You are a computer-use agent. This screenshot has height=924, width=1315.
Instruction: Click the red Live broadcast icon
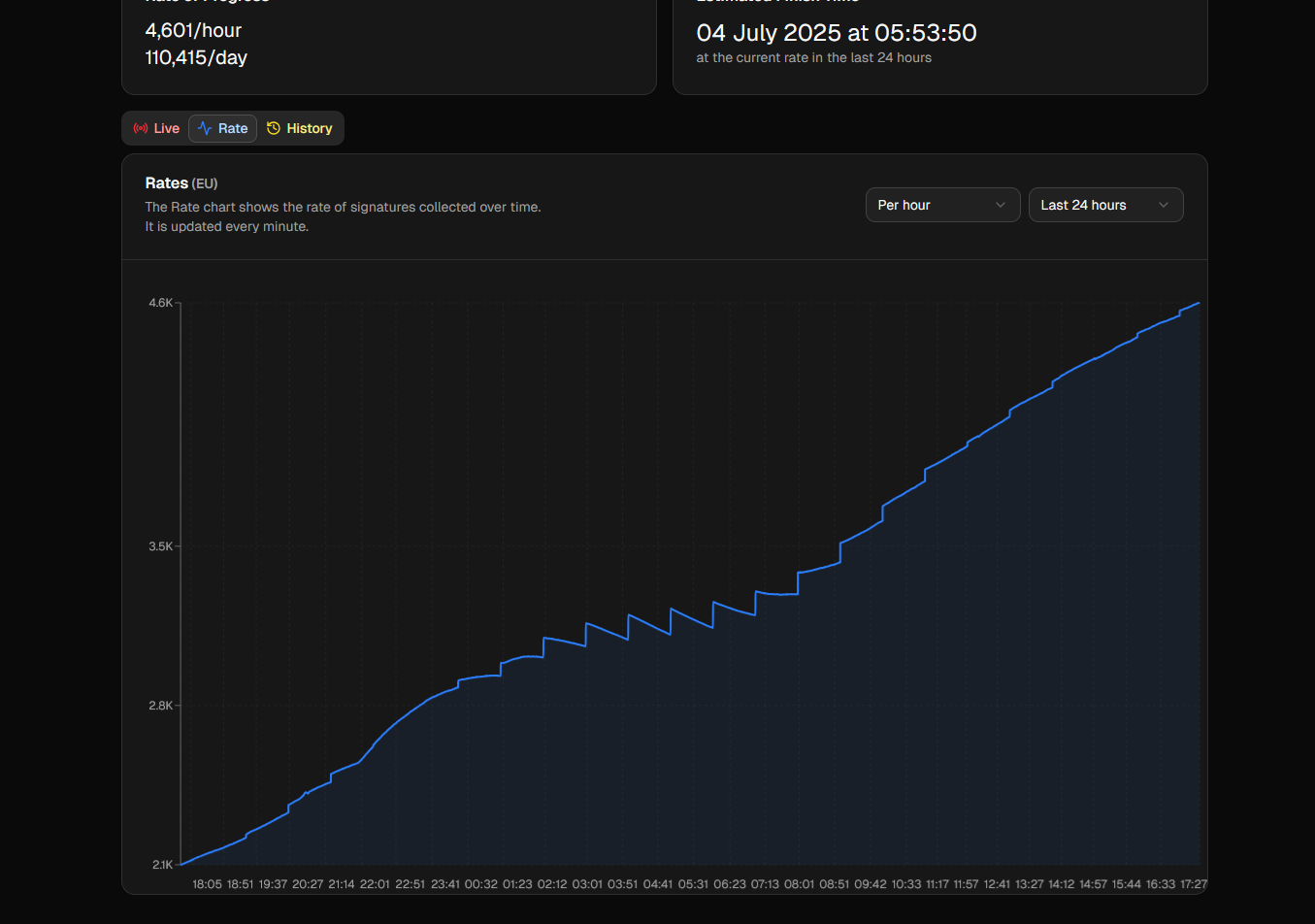(141, 128)
